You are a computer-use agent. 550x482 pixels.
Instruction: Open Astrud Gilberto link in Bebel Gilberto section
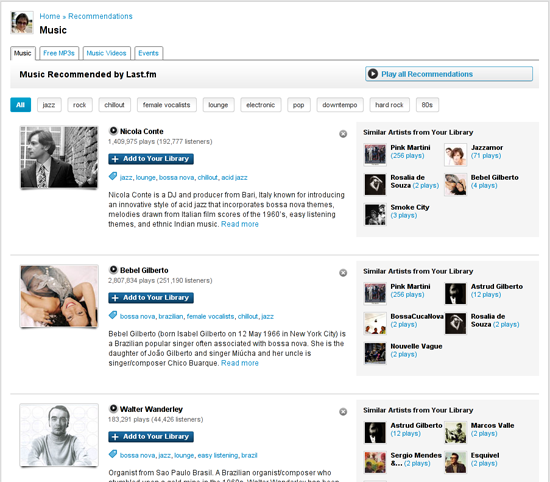click(497, 286)
